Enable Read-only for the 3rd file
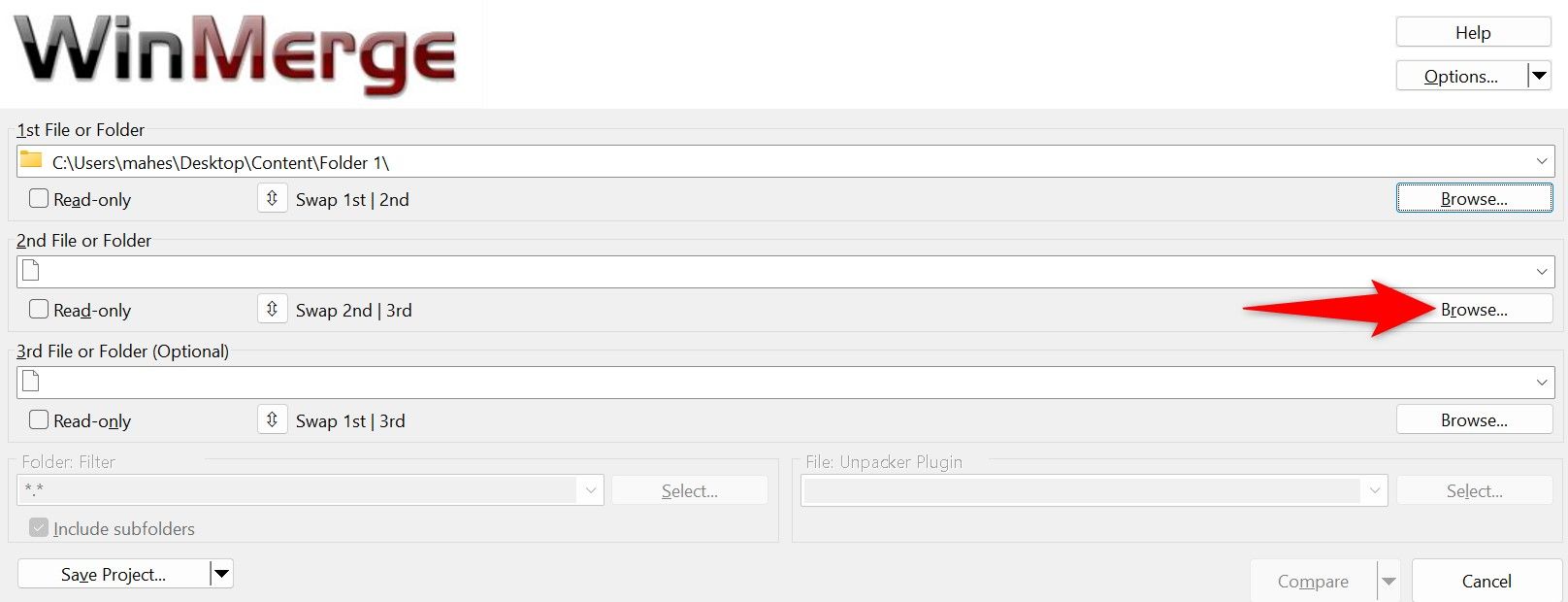The image size is (1568, 602). 39,420
